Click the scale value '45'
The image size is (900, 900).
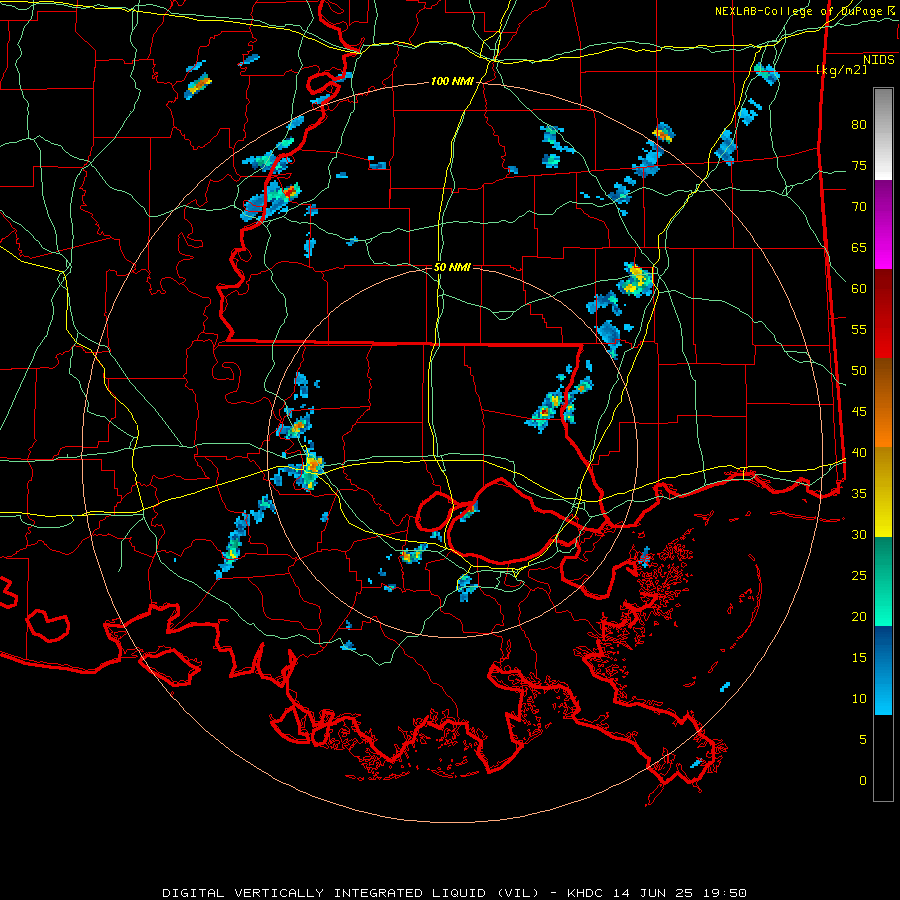tap(859, 412)
